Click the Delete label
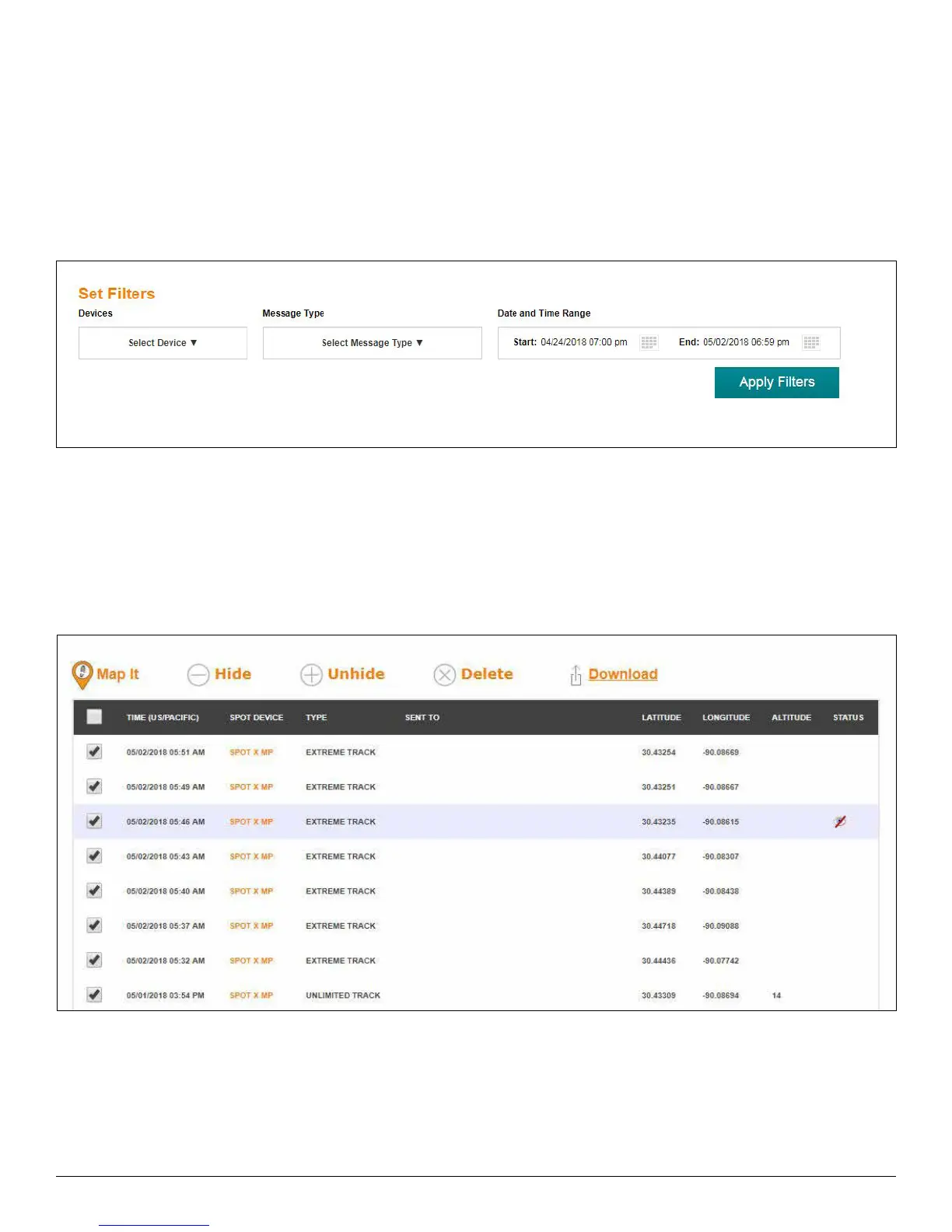952x1232 pixels. click(487, 674)
